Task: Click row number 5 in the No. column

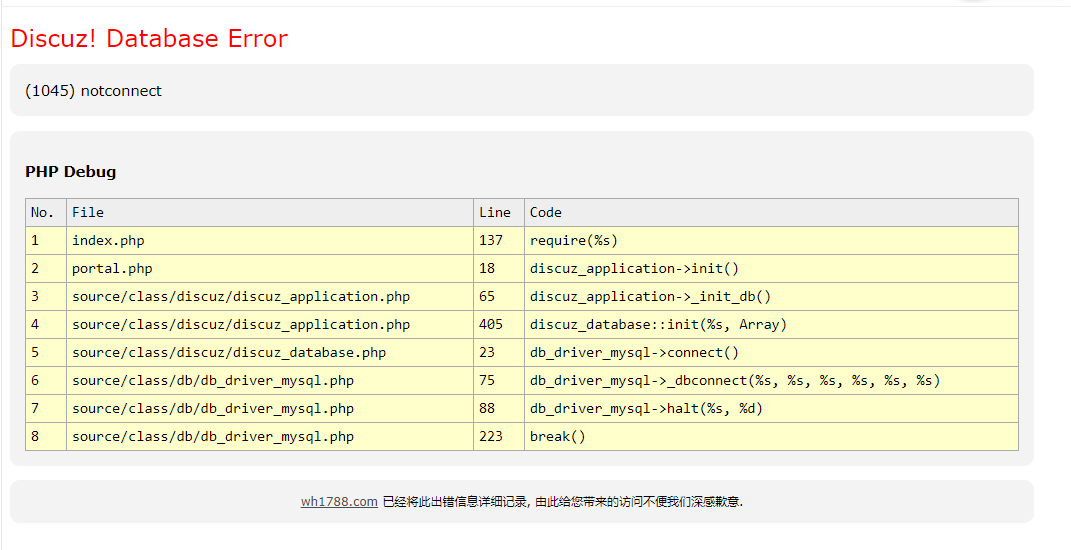Action: [46, 353]
